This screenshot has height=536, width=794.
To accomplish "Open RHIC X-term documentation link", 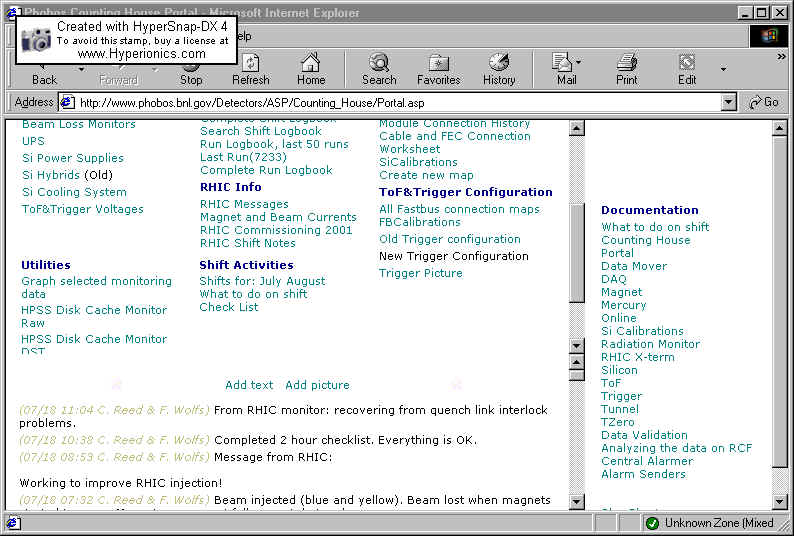I will [x=638, y=357].
